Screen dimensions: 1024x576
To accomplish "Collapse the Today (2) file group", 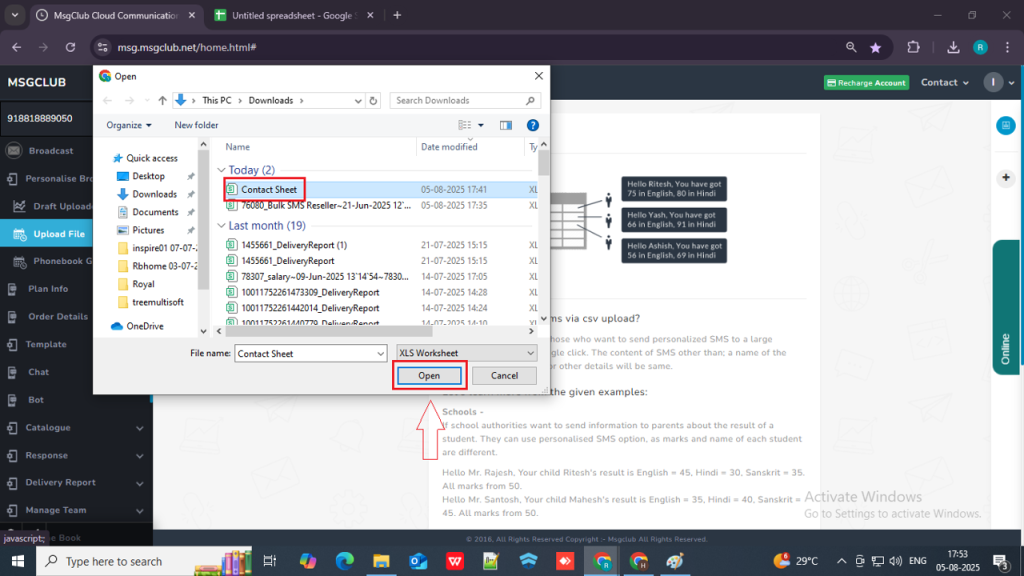I will click(x=222, y=171).
